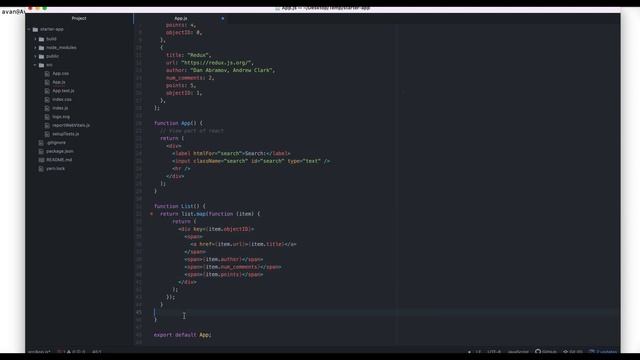Collapse the src folder chevron
This screenshot has width=640, height=360.
point(35,65)
